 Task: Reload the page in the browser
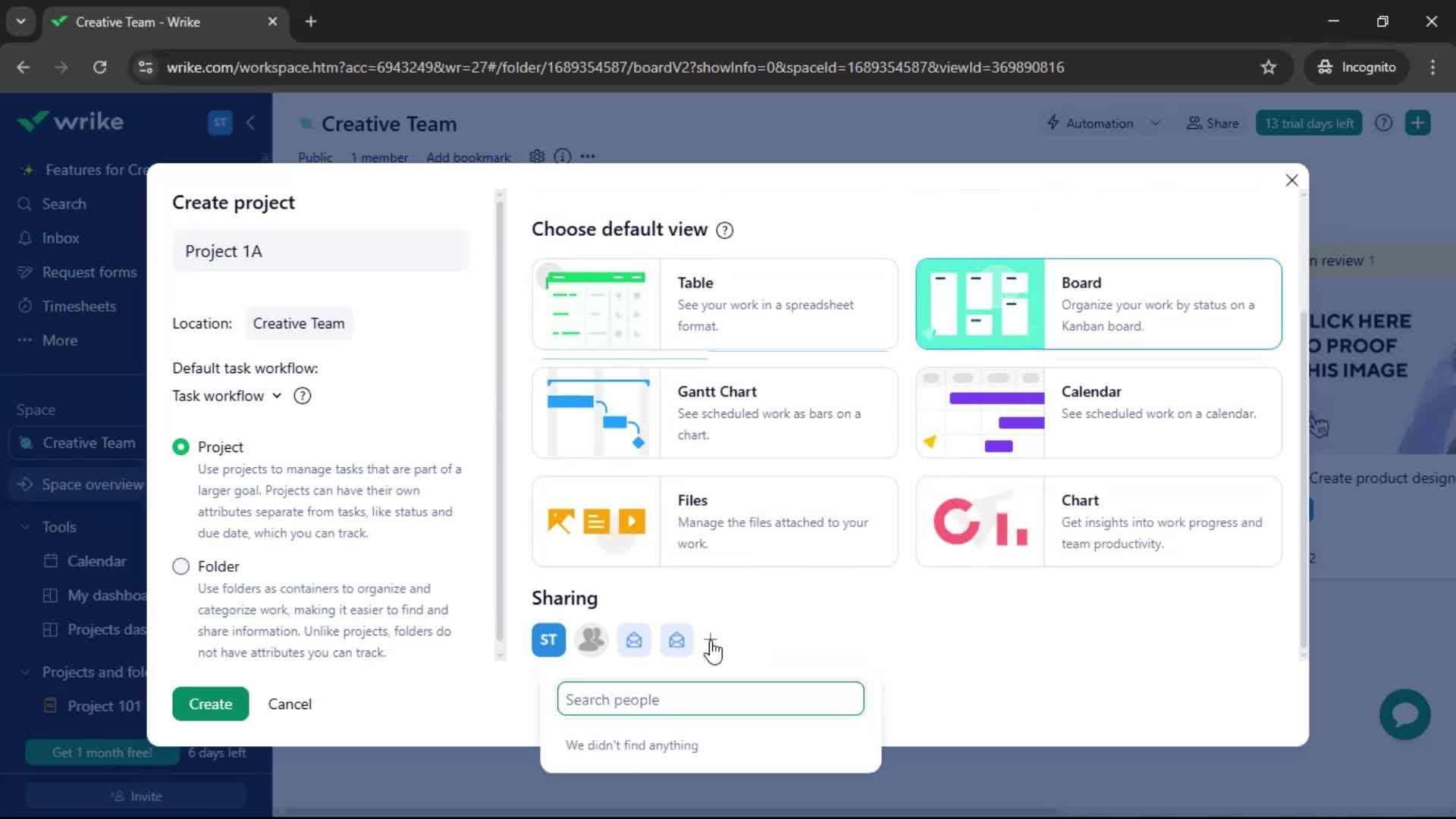pyautogui.click(x=99, y=67)
